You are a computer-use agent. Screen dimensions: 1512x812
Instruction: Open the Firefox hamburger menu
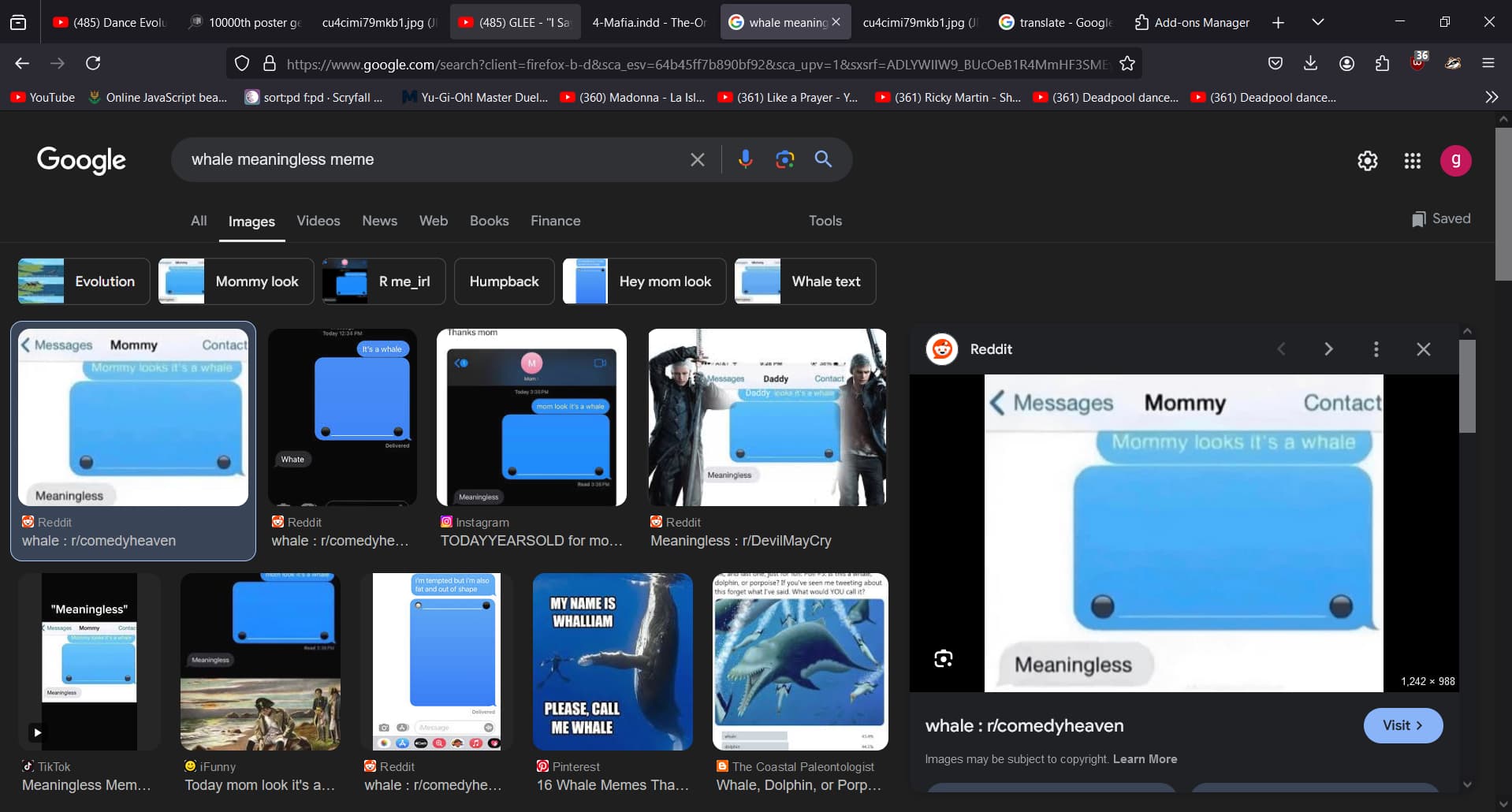point(1488,63)
